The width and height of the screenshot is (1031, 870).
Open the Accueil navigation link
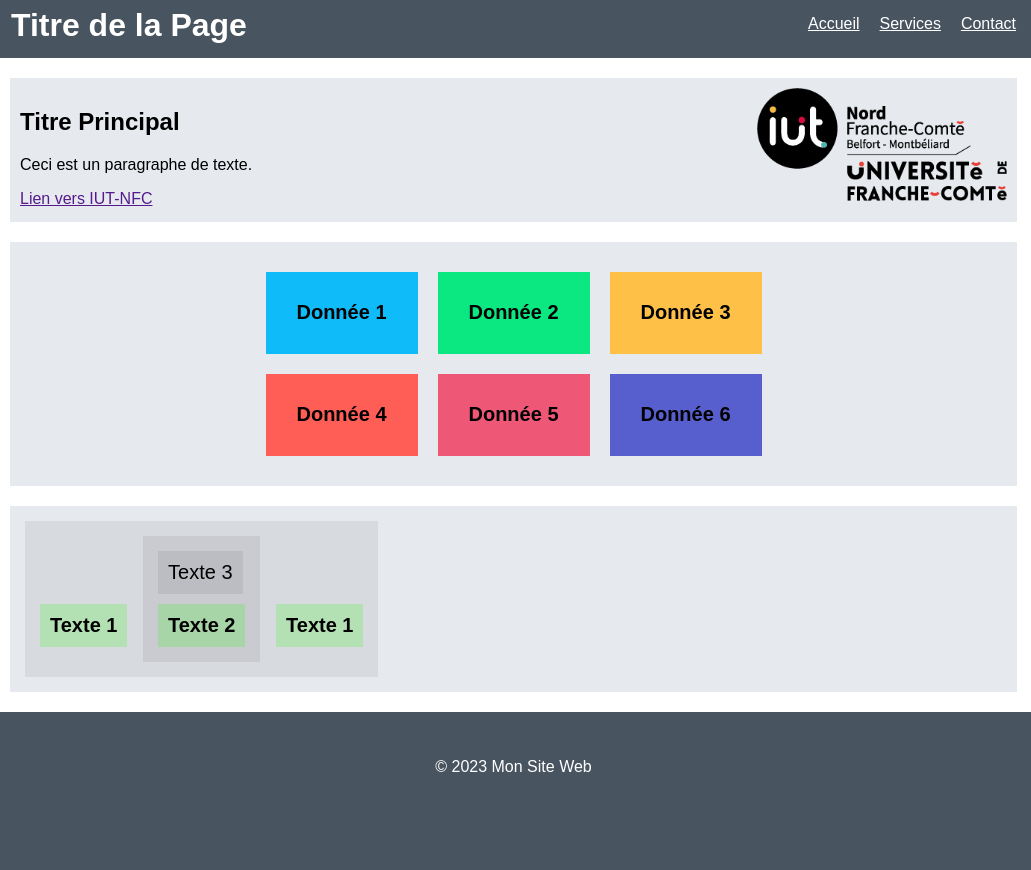[x=833, y=24]
